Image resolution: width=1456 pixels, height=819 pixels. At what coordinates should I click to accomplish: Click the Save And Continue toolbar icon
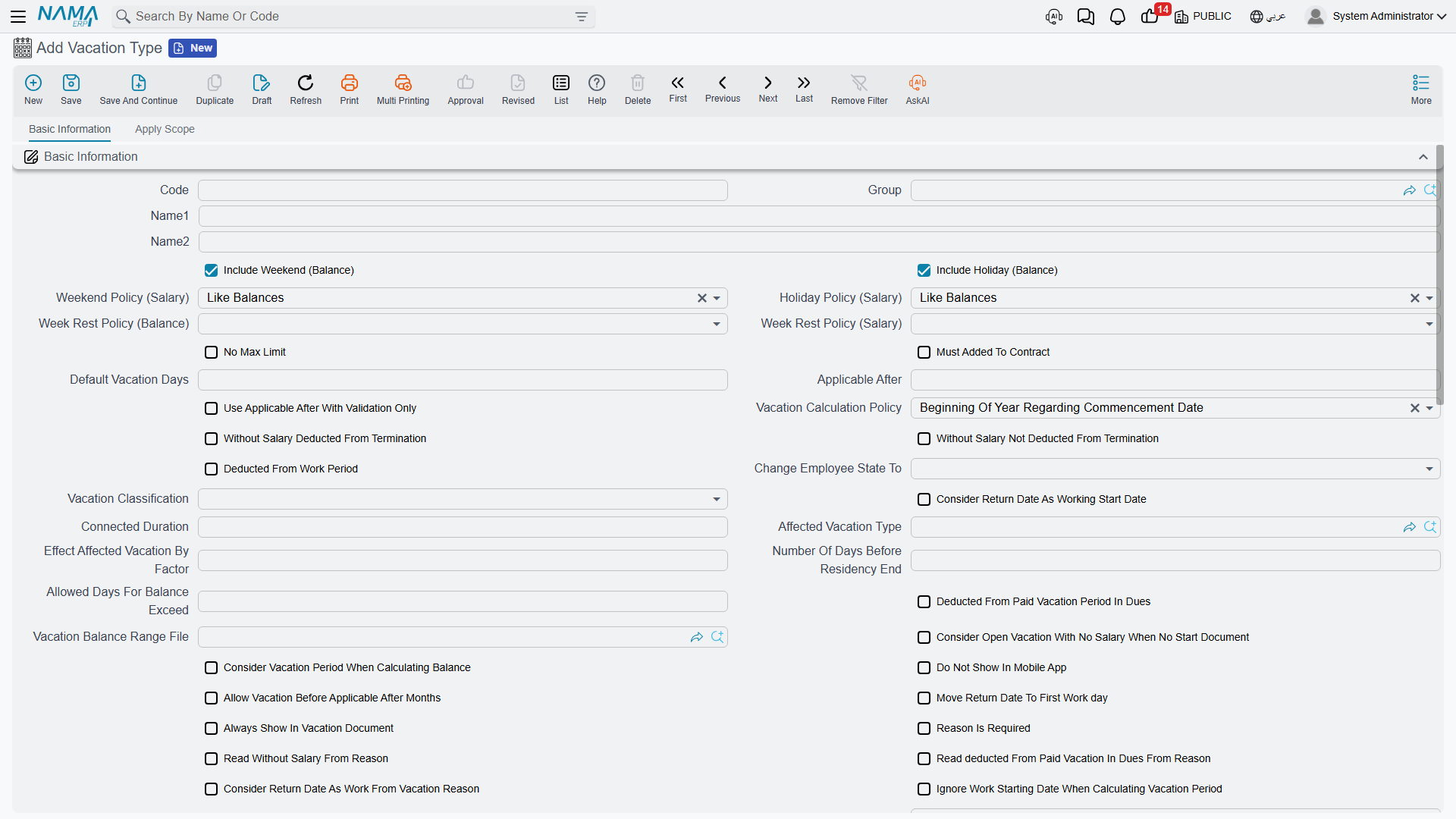(138, 83)
